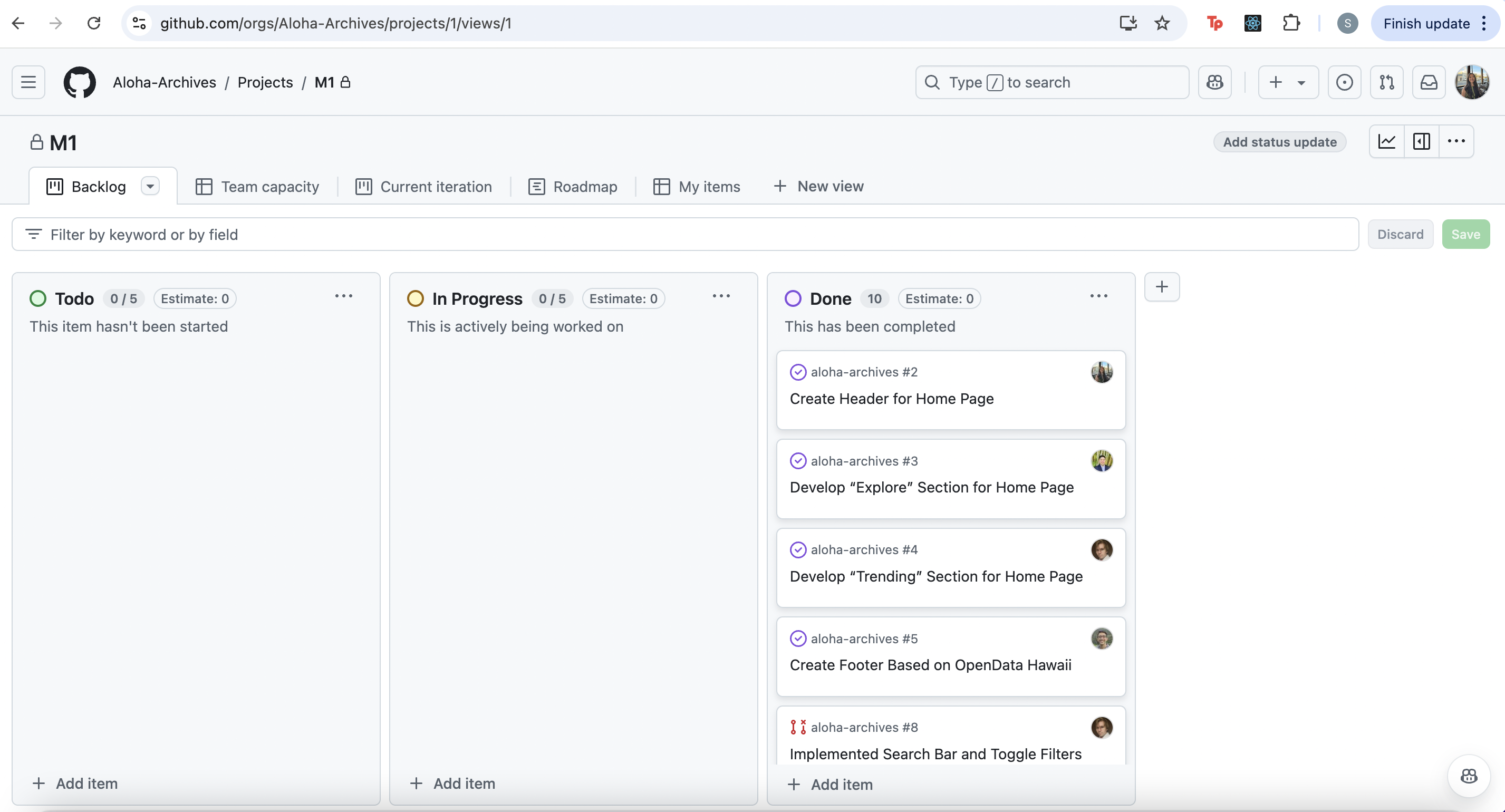This screenshot has width=1505, height=812.
Task: Open Pull requests from header icon
Action: [1386, 82]
